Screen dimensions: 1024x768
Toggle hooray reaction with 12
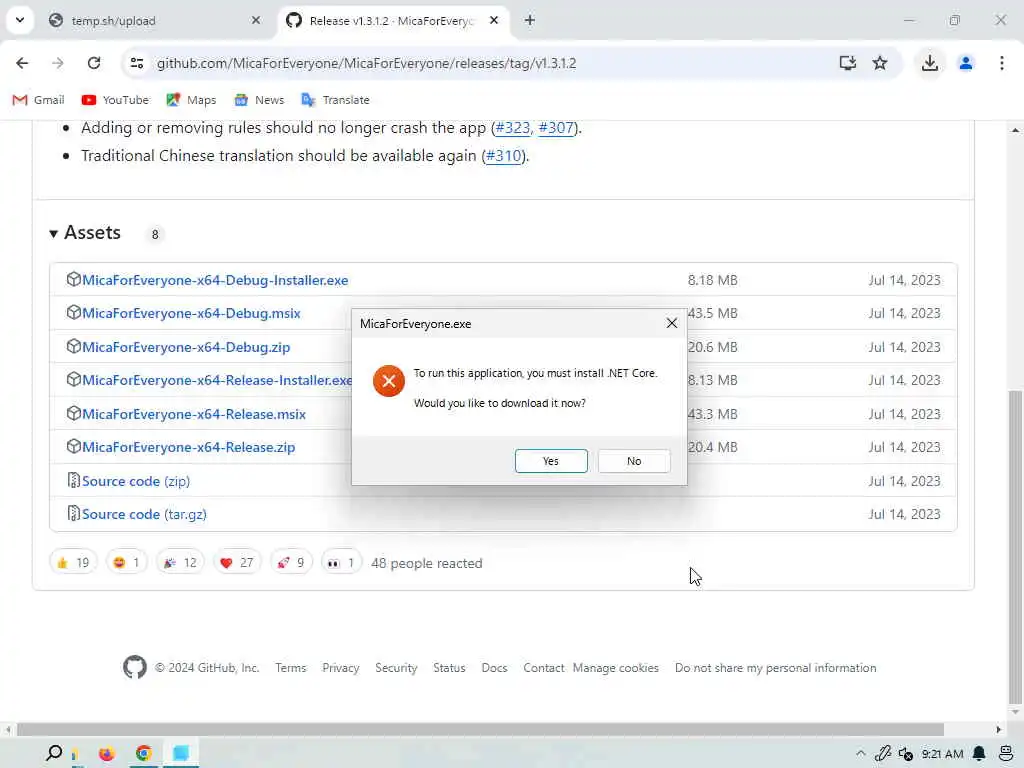(x=180, y=562)
